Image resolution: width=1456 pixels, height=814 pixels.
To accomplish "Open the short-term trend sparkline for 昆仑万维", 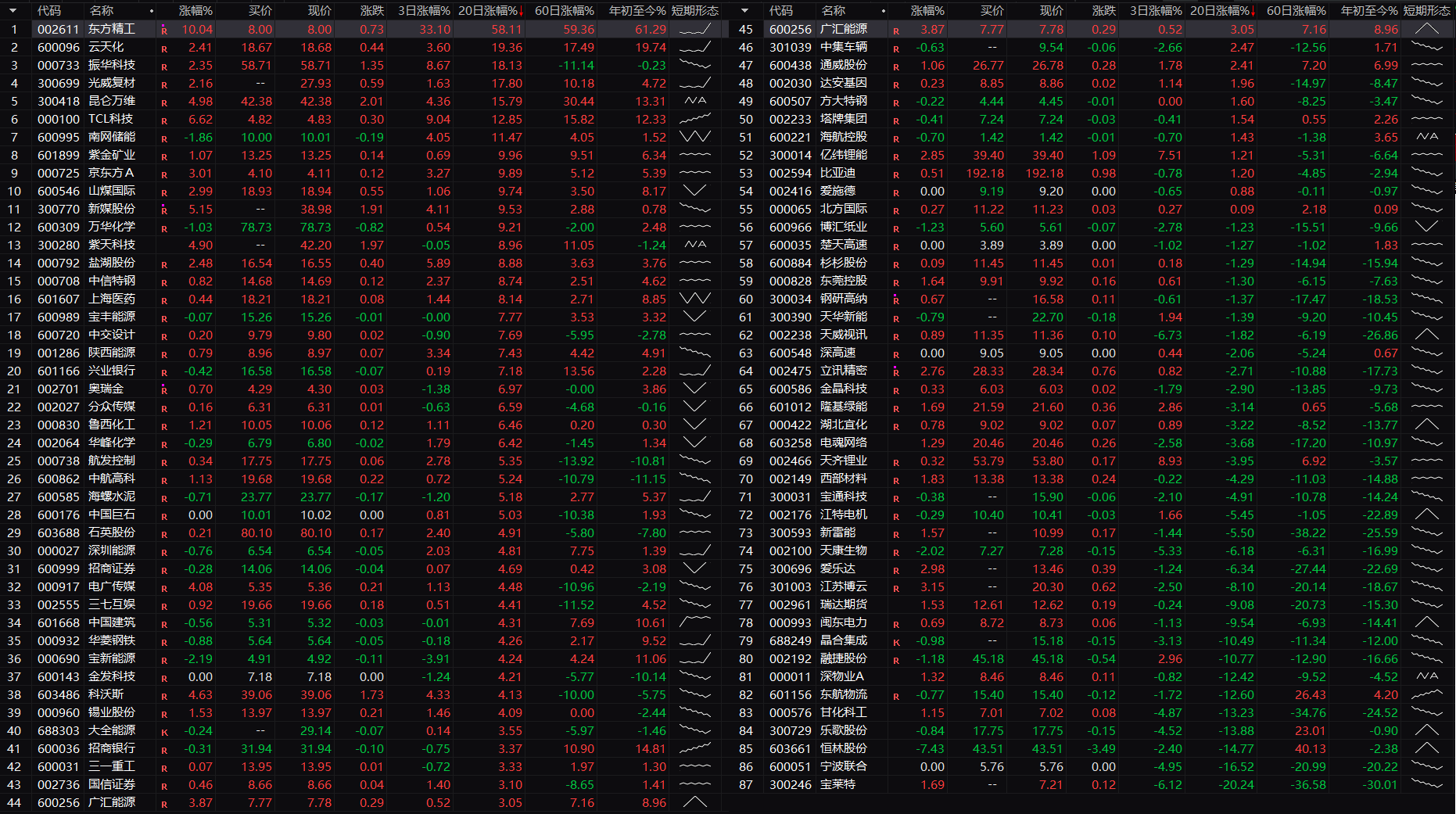I will pyautogui.click(x=695, y=101).
